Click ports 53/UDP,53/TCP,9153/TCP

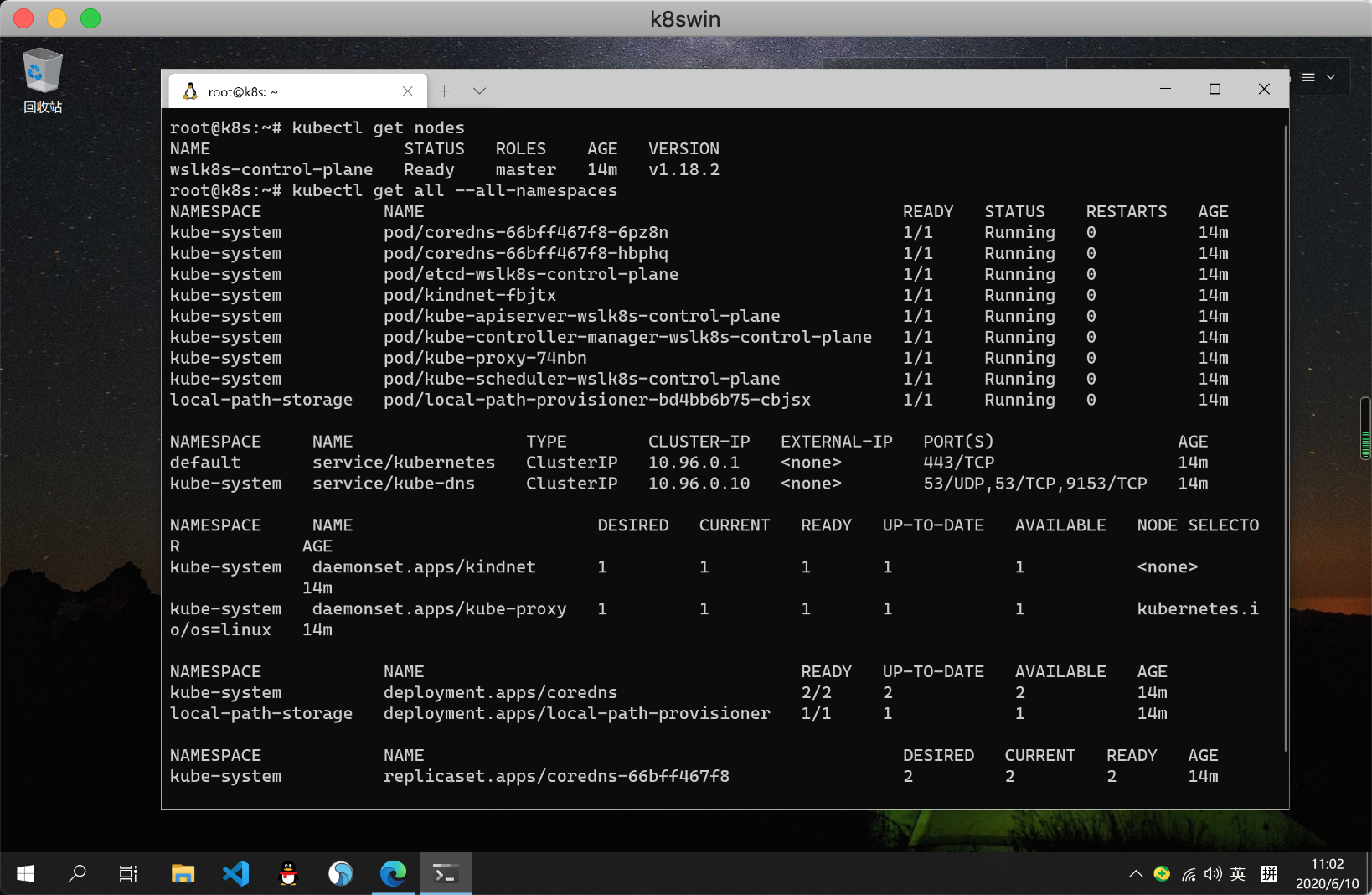[1035, 484]
